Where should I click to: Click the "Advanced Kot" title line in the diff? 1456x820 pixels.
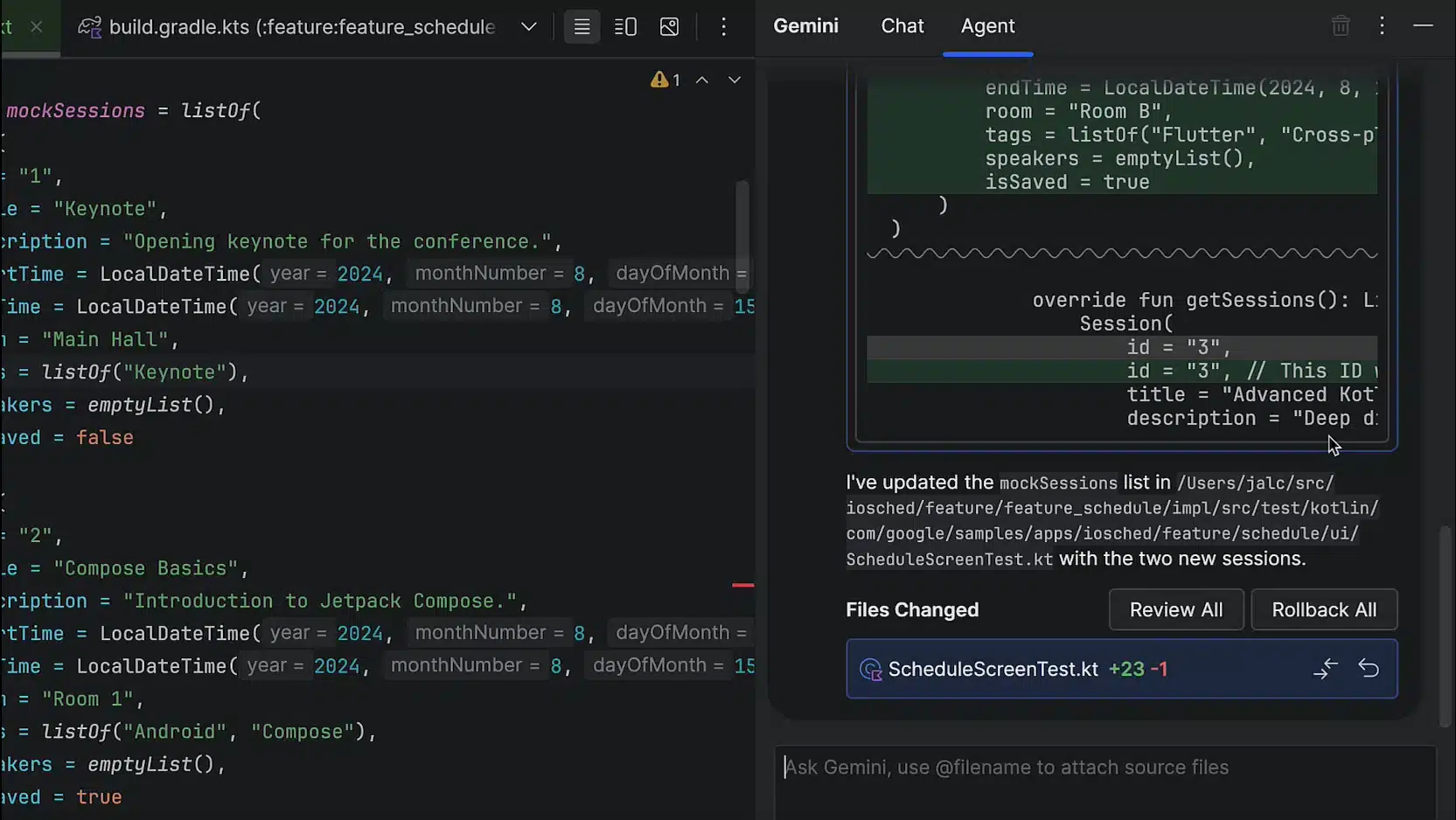pos(1251,394)
